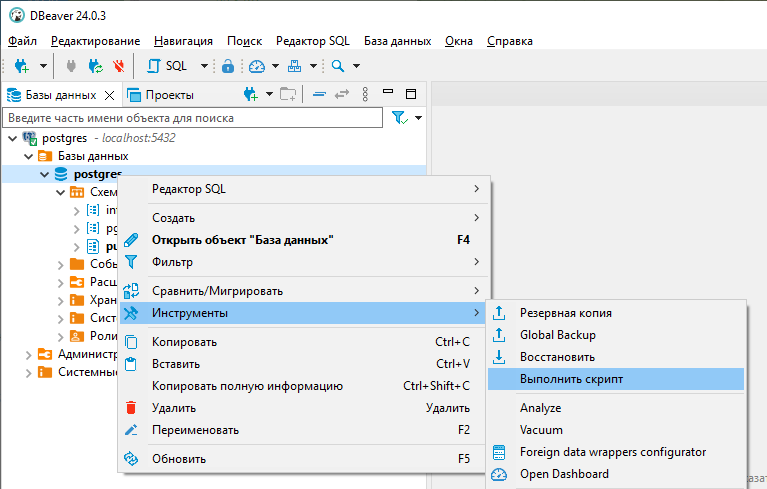Click the filter funnel icon beside search field
Viewport: 767px width, 489px height.
click(399, 118)
